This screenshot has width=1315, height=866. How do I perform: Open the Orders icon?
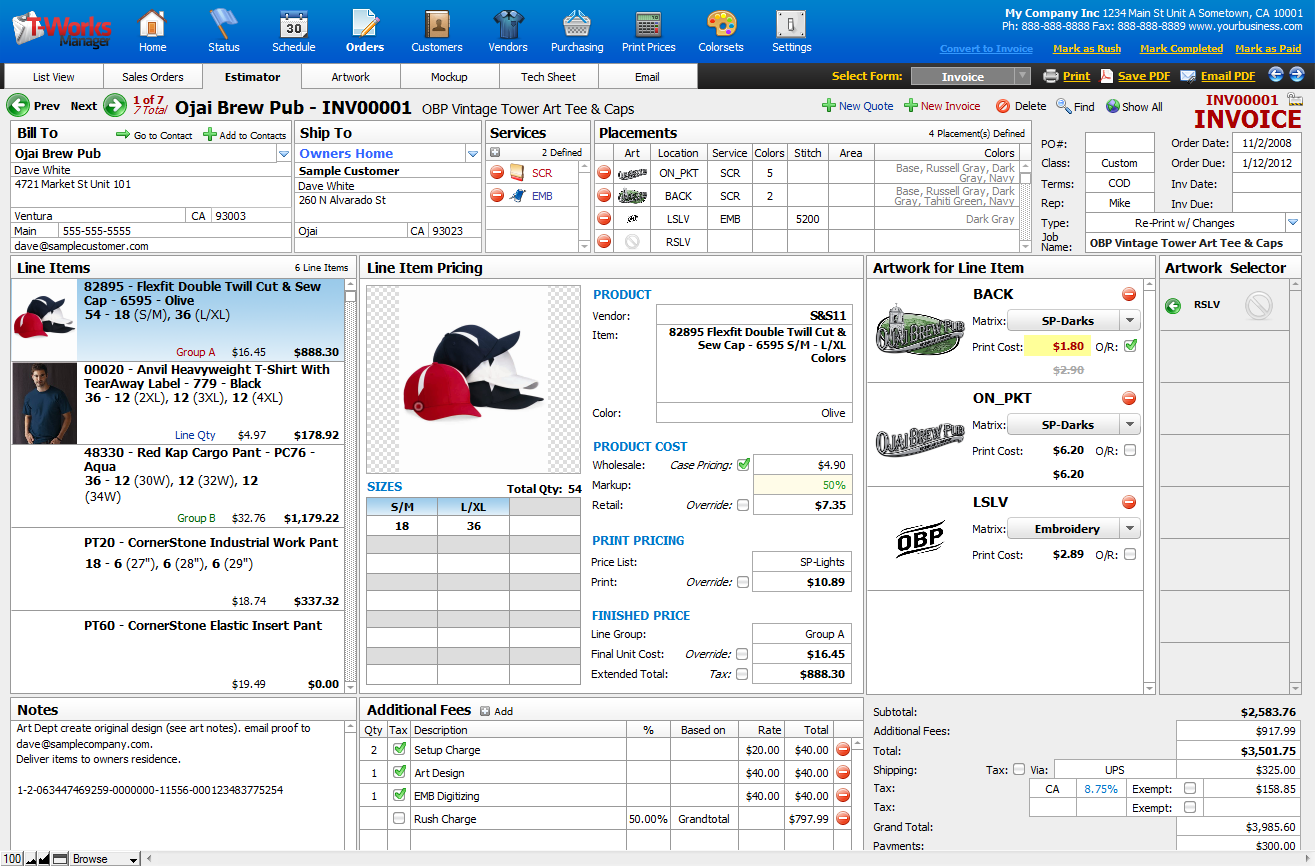click(x=365, y=23)
